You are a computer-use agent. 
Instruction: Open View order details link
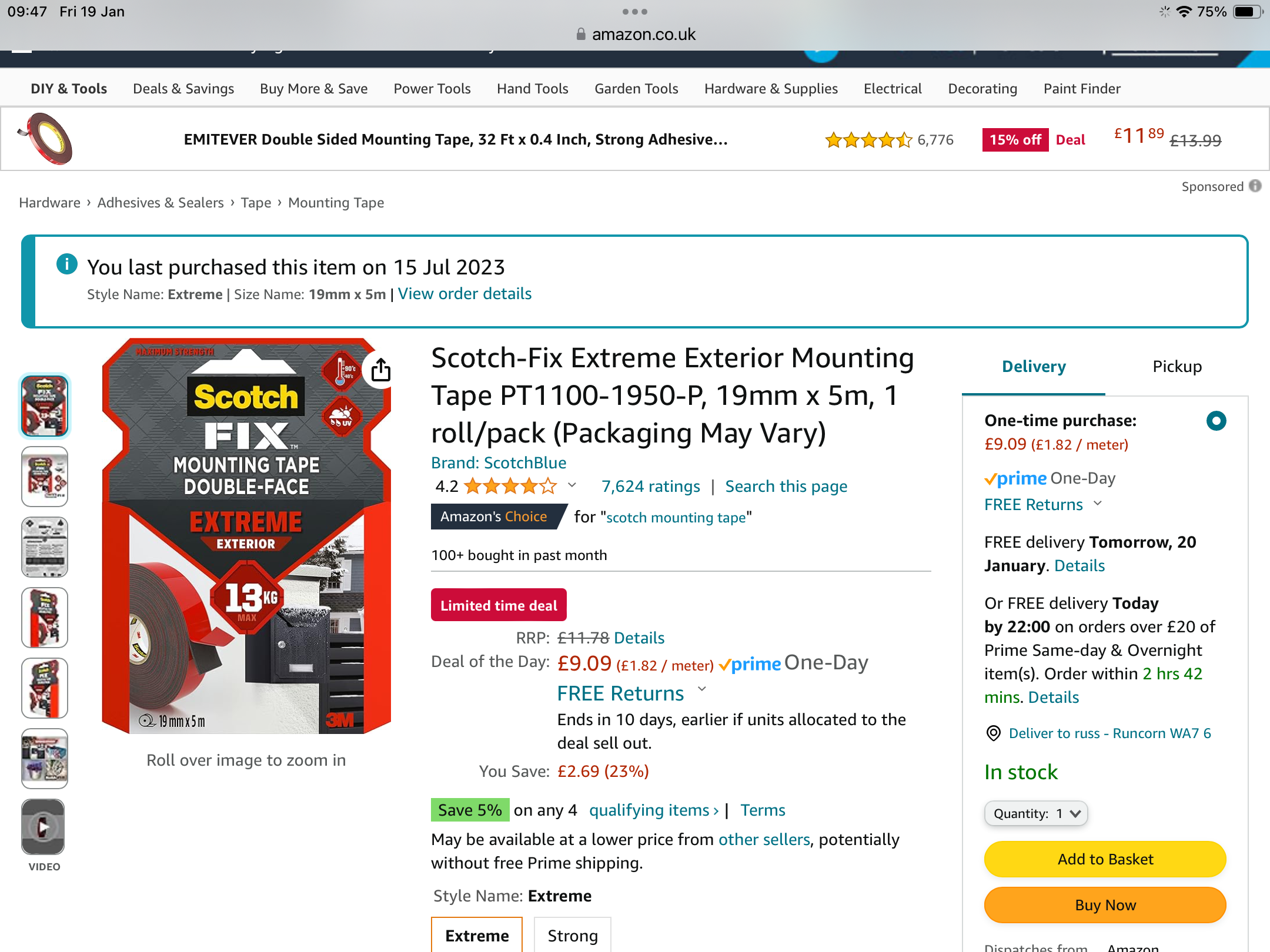pyautogui.click(x=464, y=294)
